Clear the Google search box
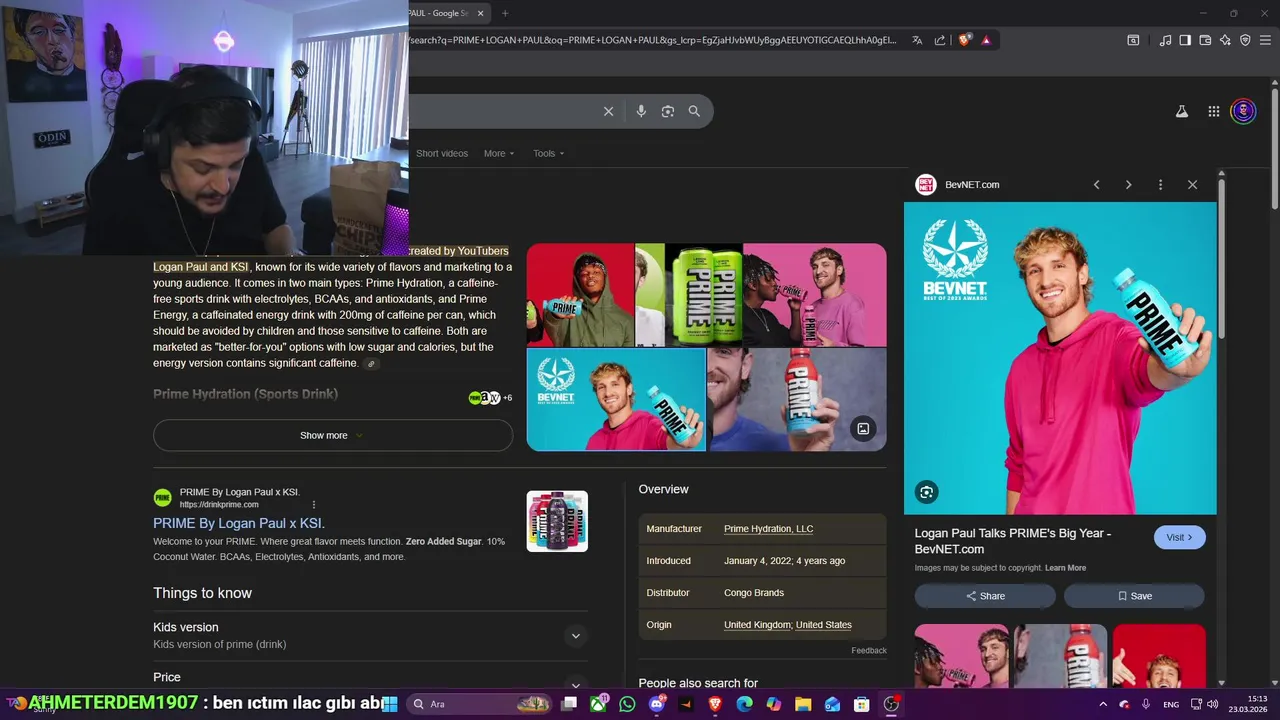This screenshot has height=720, width=1280. point(608,111)
